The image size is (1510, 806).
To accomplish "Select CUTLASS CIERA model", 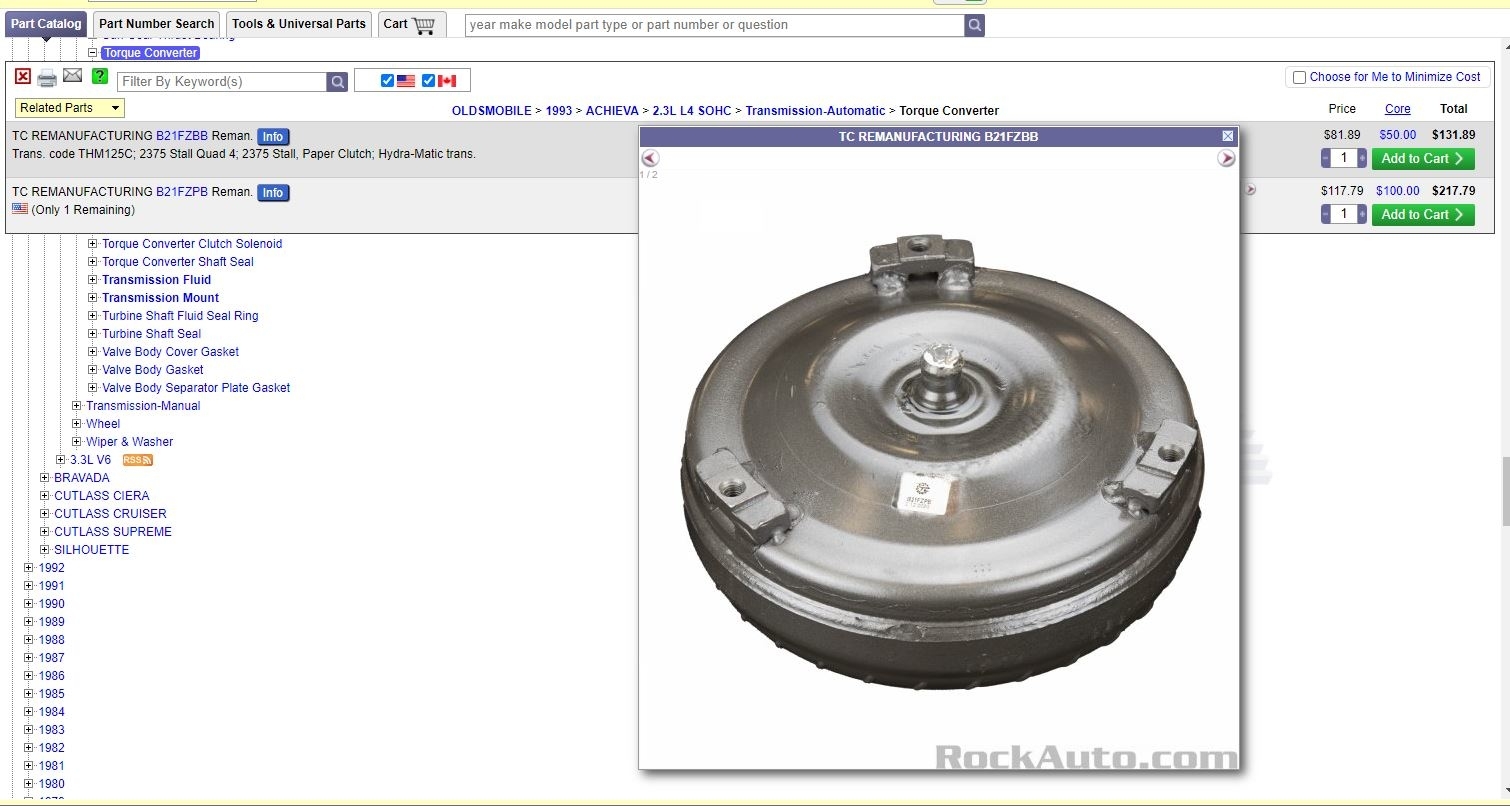I will [x=102, y=496].
